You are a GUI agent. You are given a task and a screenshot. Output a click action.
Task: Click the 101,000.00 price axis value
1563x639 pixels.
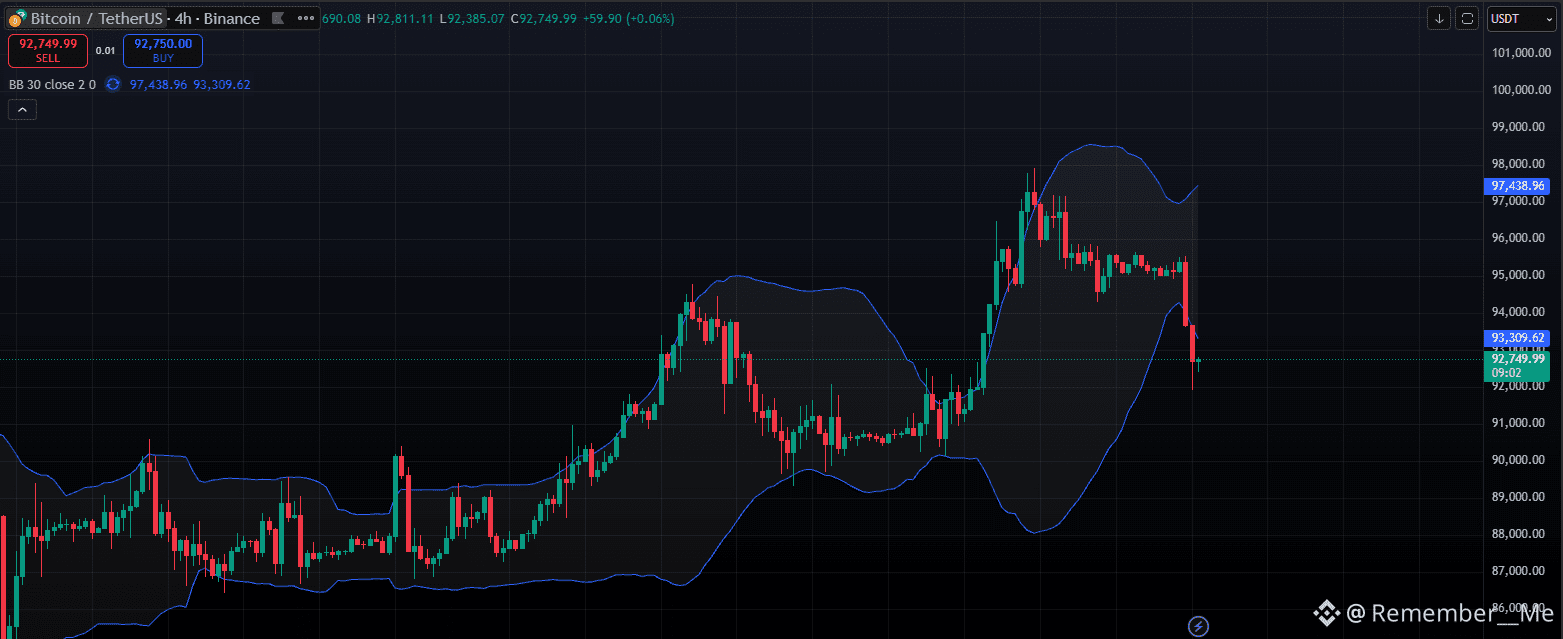pyautogui.click(x=1520, y=53)
